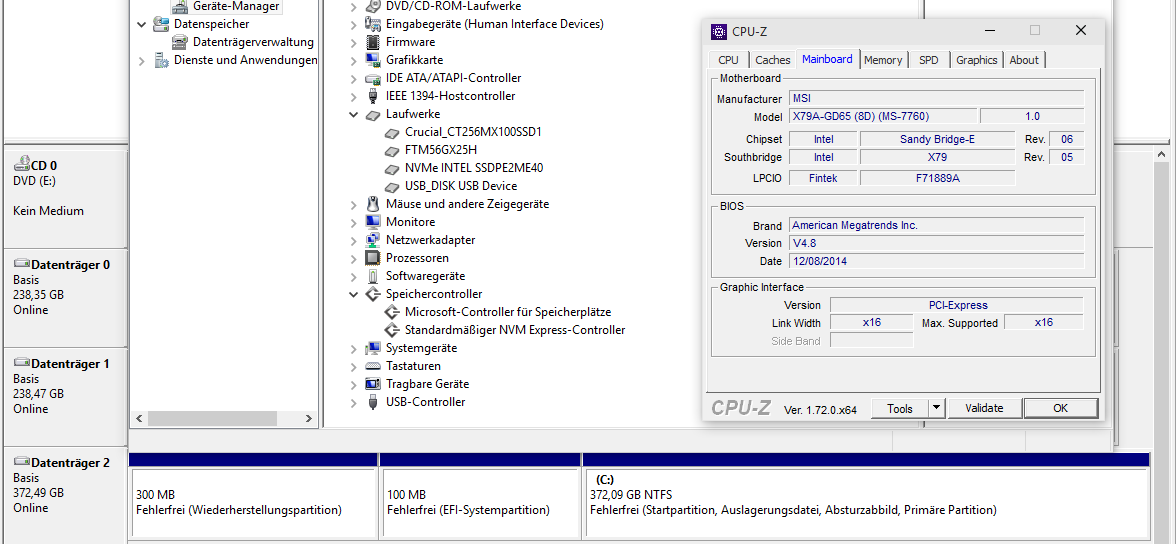The height and width of the screenshot is (544, 1176).
Task: Click the Tragbare Geräte icon
Action: click(x=373, y=384)
